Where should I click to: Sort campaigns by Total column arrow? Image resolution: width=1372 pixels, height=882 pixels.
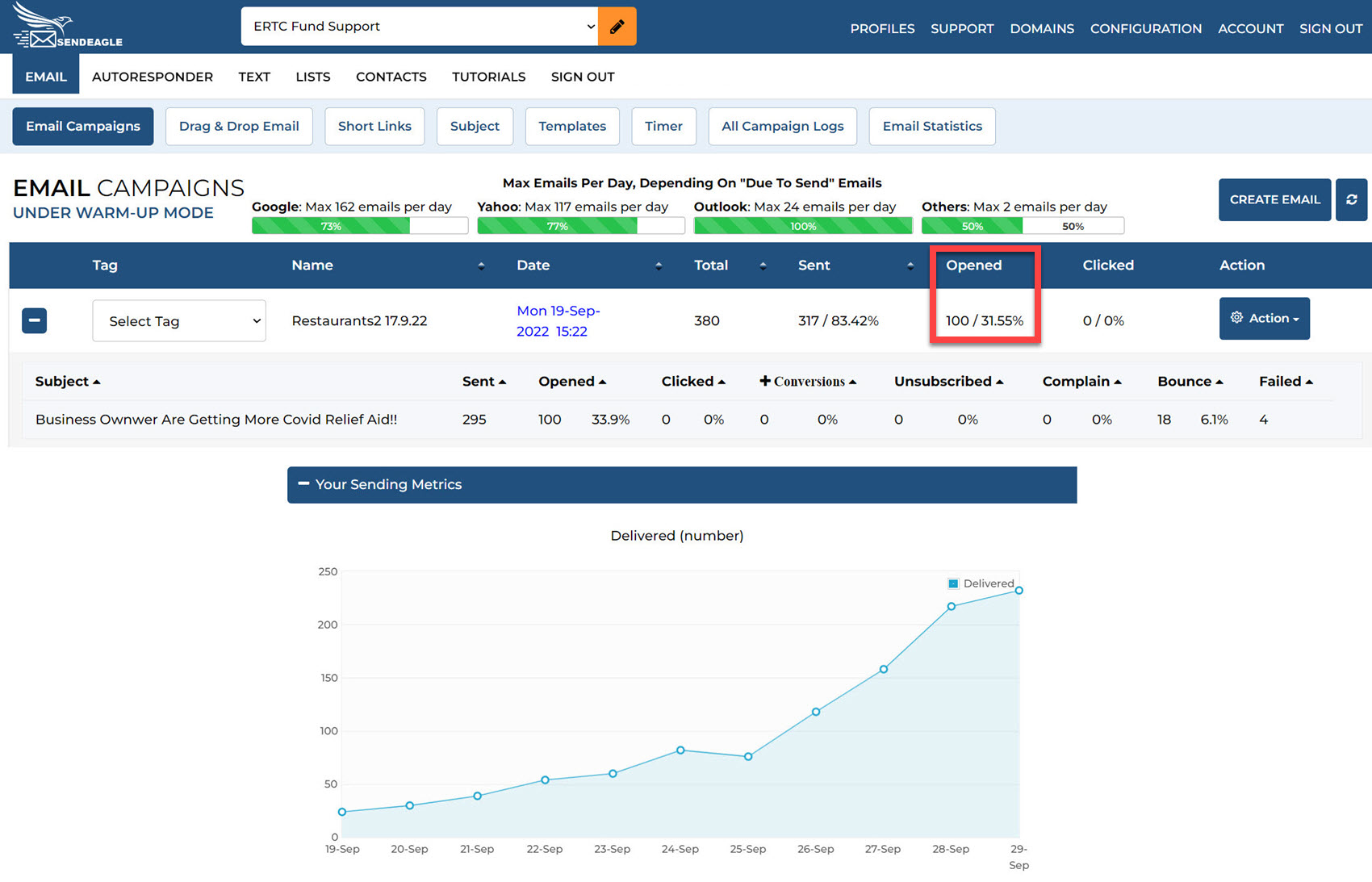click(763, 265)
